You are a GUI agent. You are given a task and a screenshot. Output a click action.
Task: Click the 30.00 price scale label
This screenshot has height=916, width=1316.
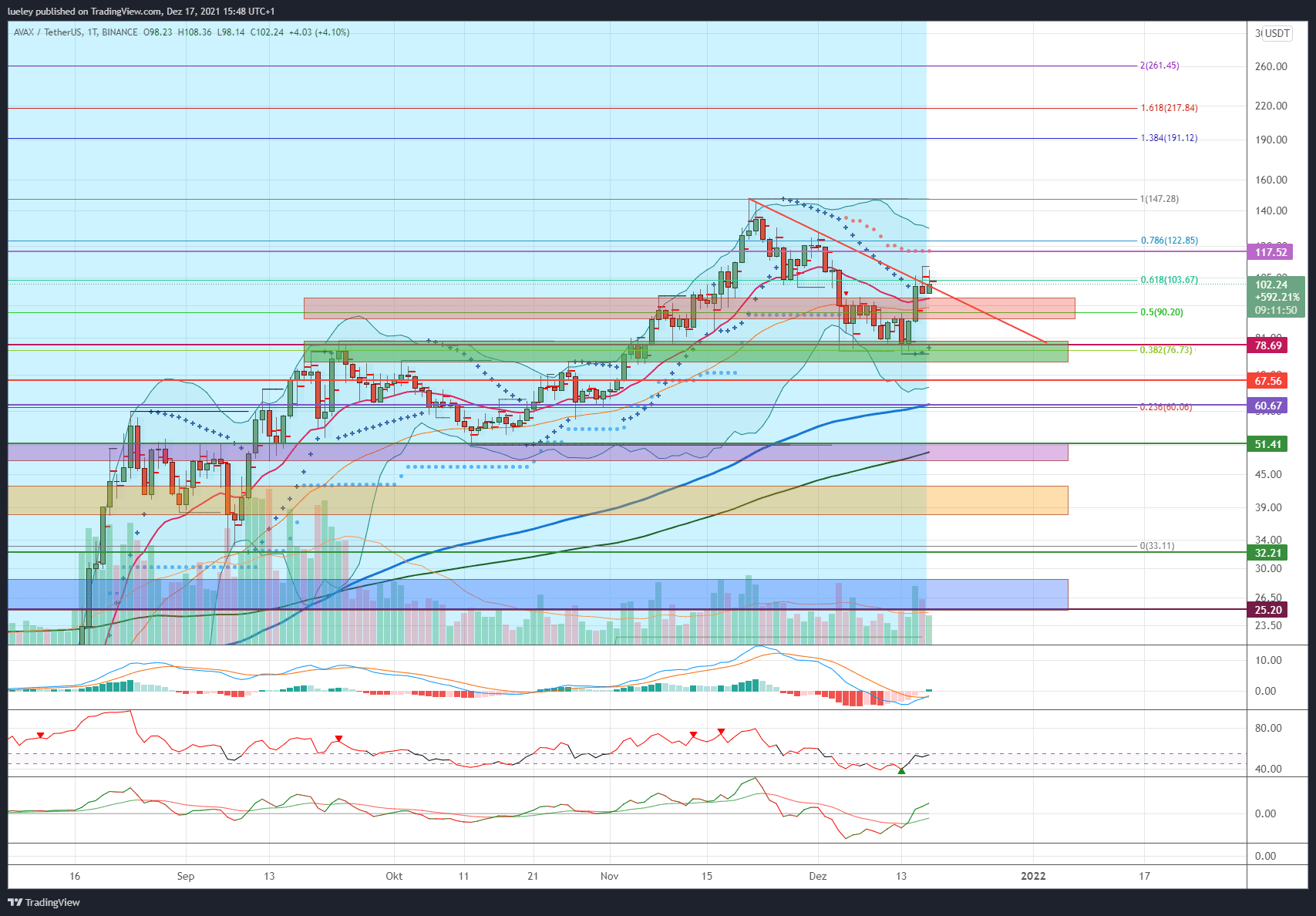click(1268, 568)
